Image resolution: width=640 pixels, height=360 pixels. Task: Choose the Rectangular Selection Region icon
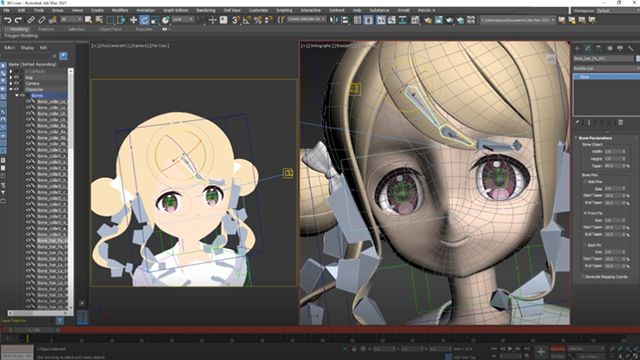pos(110,20)
